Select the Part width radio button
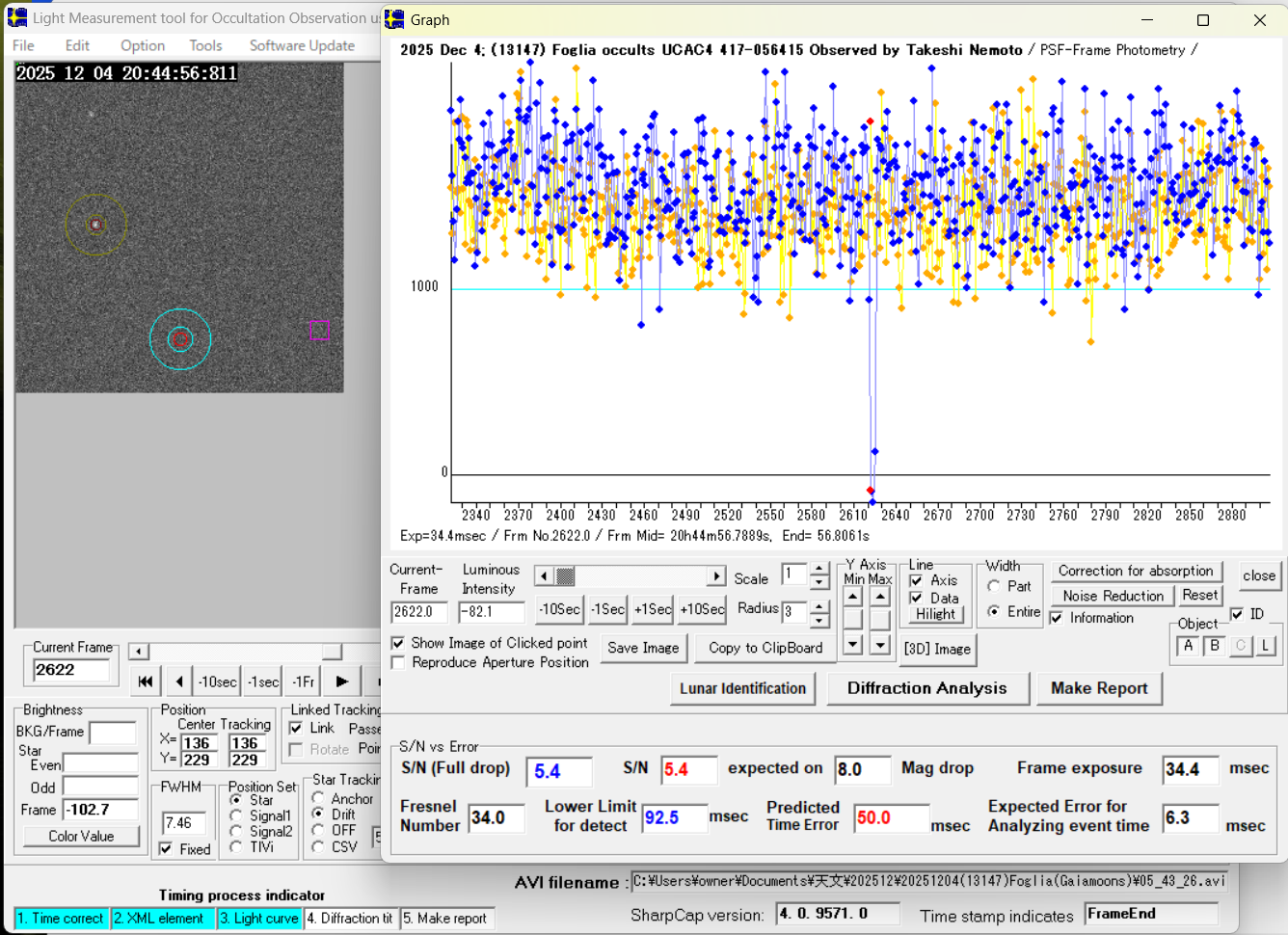Screen dimensions: 1288x935 coord(994,586)
